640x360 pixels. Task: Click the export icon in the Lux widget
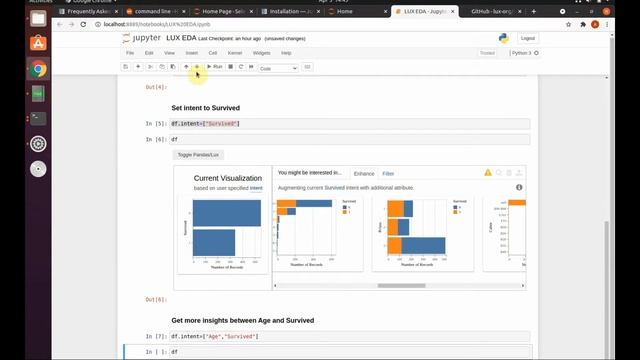[519, 173]
